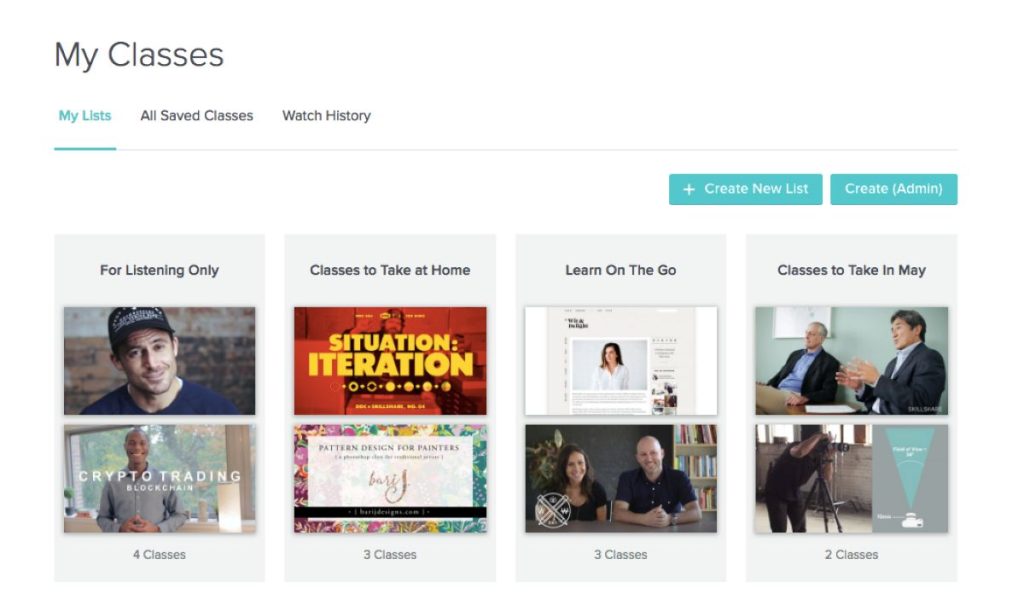Open the camera Field of View class thumbnail
This screenshot has width=1024, height=594.
coord(851,476)
